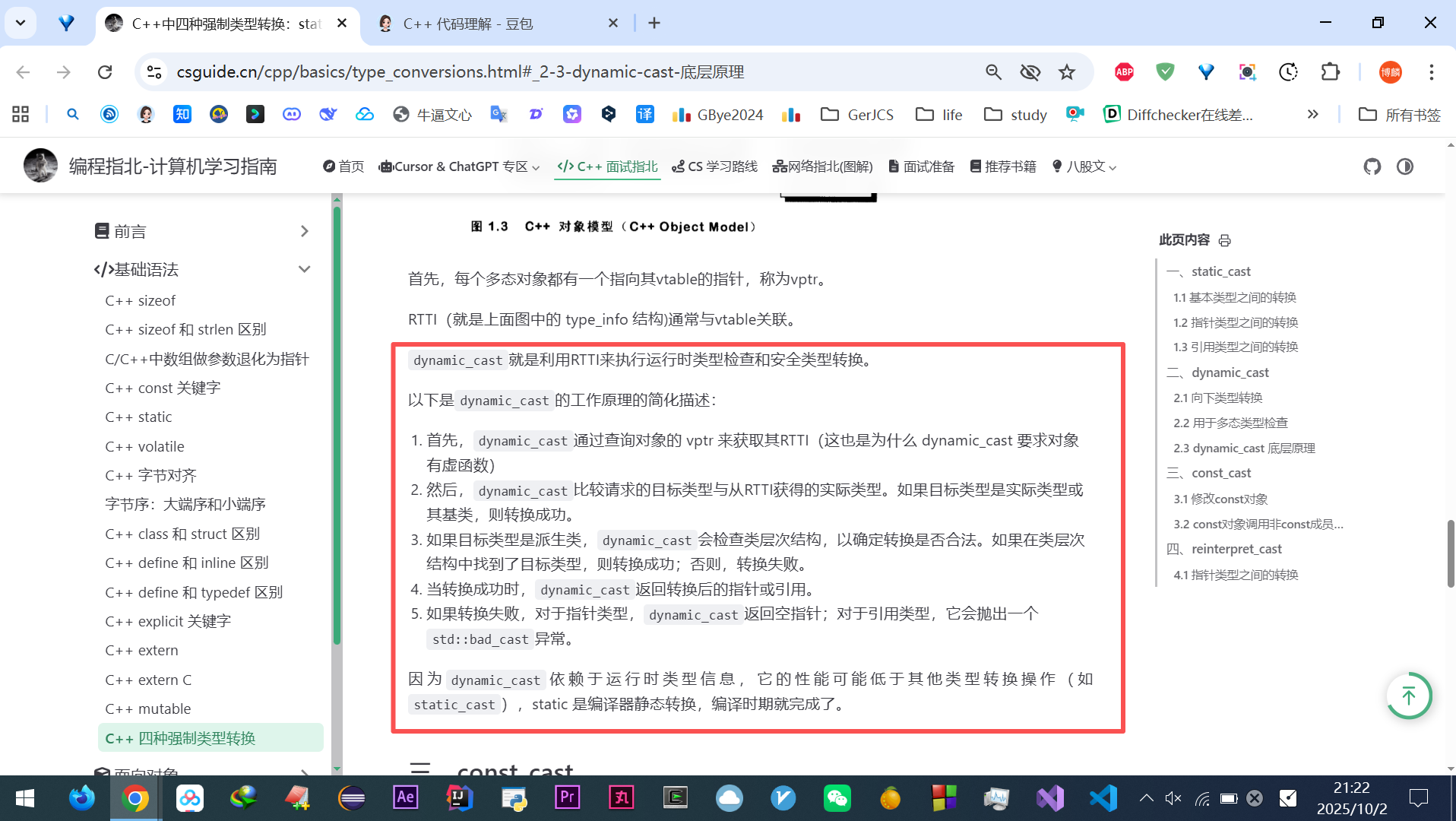Open Visual Studio Code from the taskbar

click(x=1104, y=798)
